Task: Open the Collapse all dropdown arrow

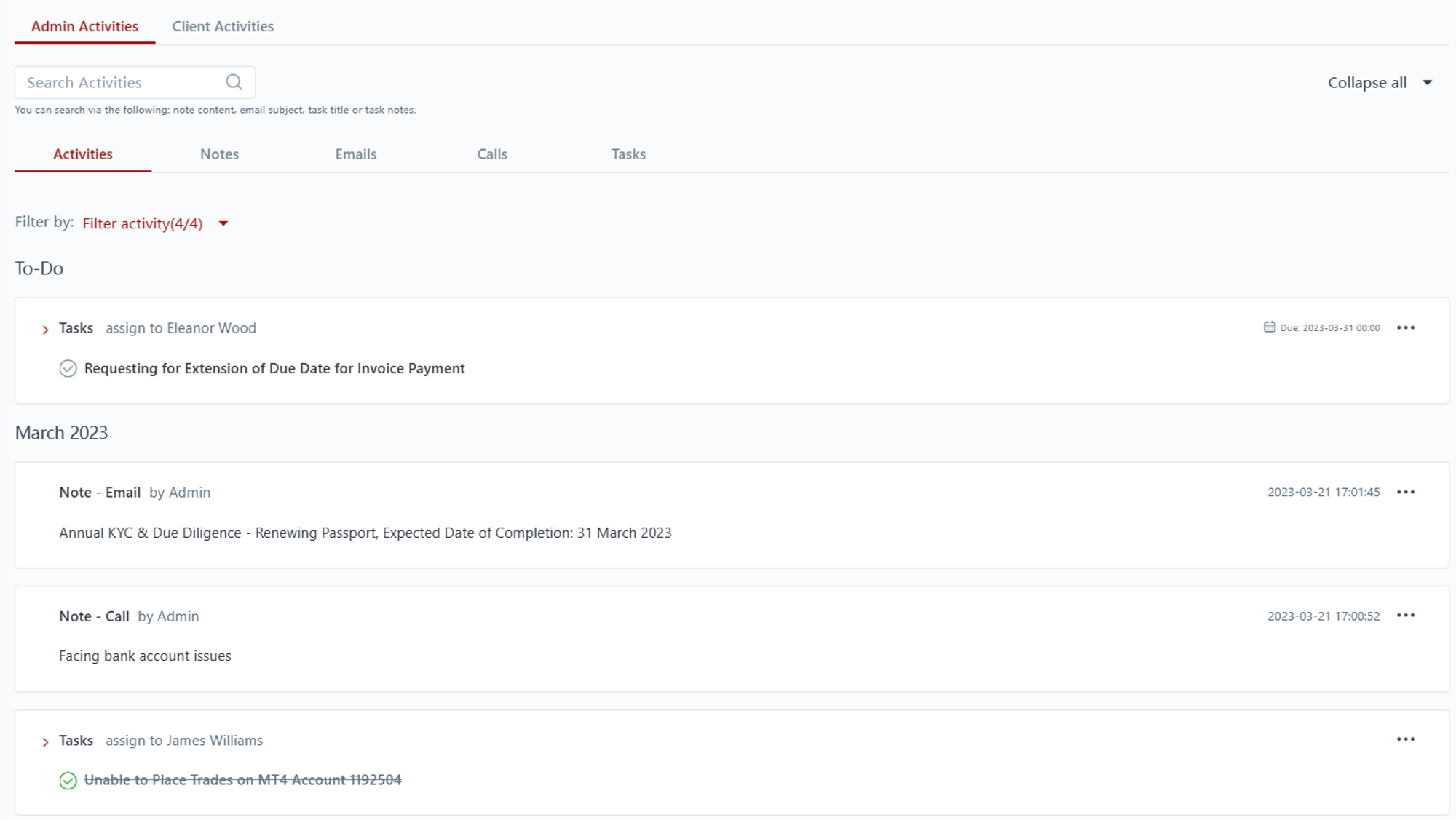Action: (1427, 83)
